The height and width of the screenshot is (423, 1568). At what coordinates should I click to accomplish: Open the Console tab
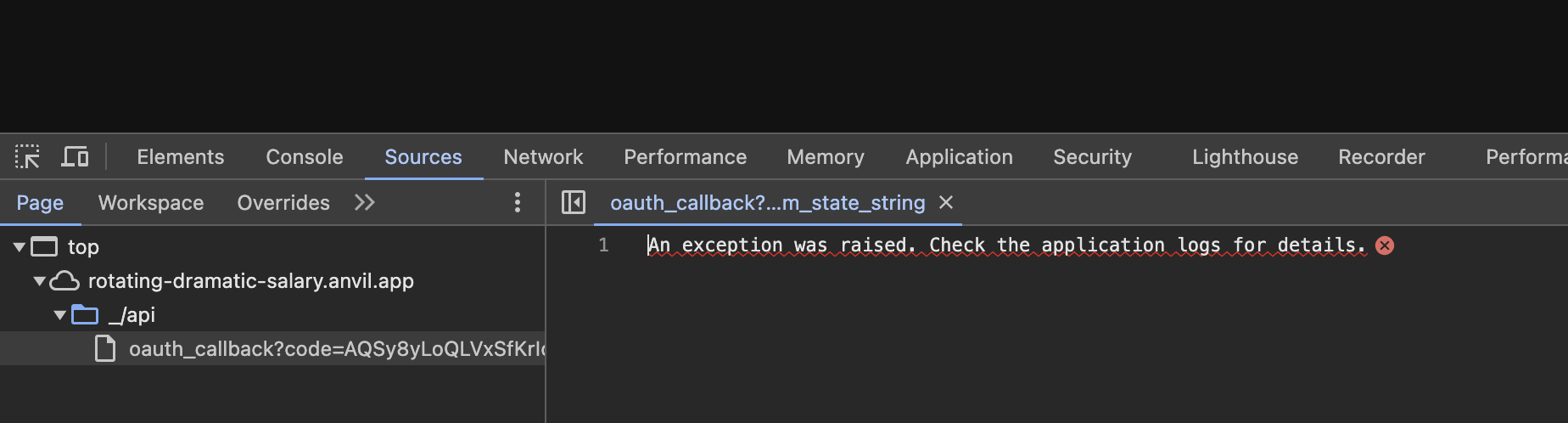coord(305,157)
